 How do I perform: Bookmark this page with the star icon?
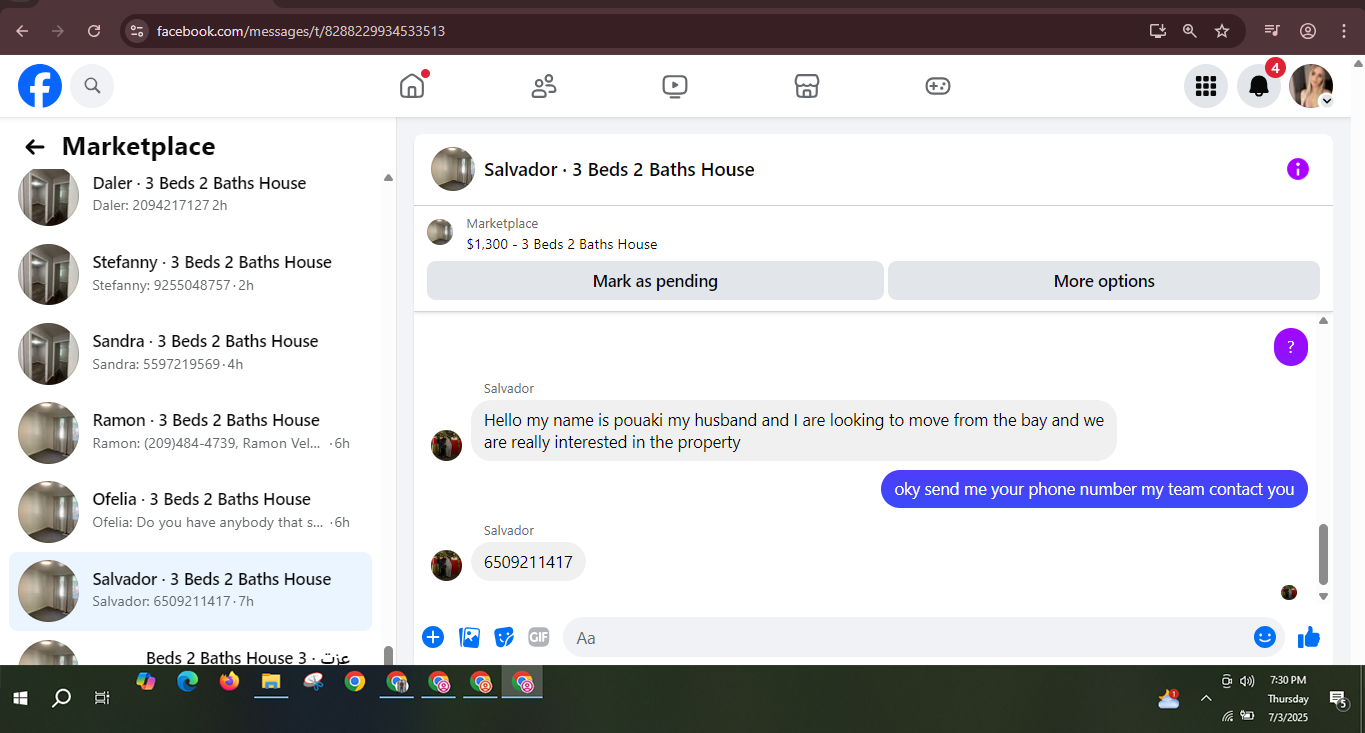click(x=1222, y=31)
